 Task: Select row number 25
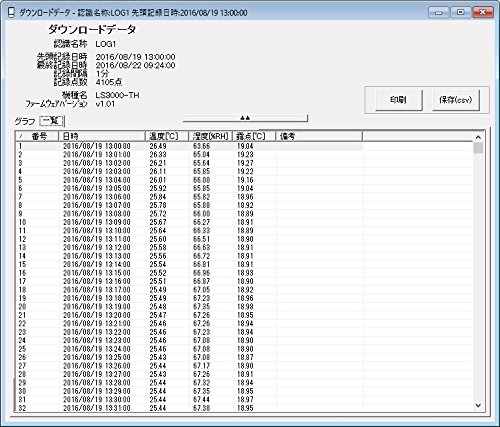tap(22, 349)
